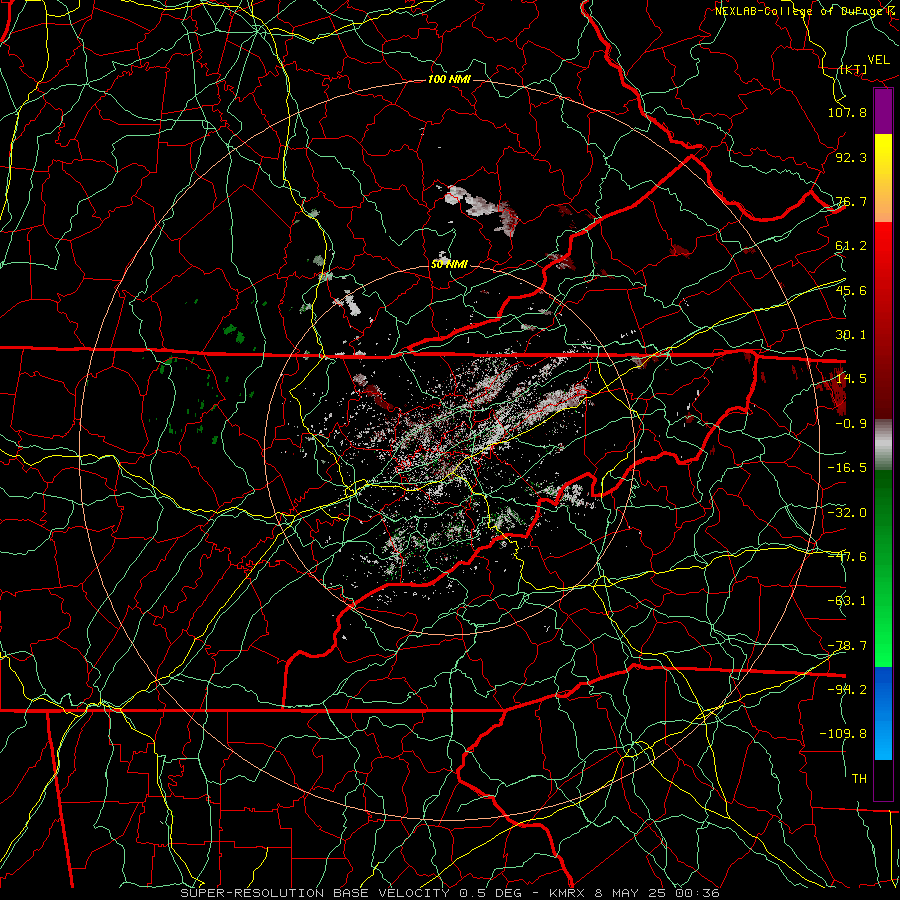Select the 14.5 velocity scale value
Screen dimensions: 900x900
pyautogui.click(x=851, y=379)
